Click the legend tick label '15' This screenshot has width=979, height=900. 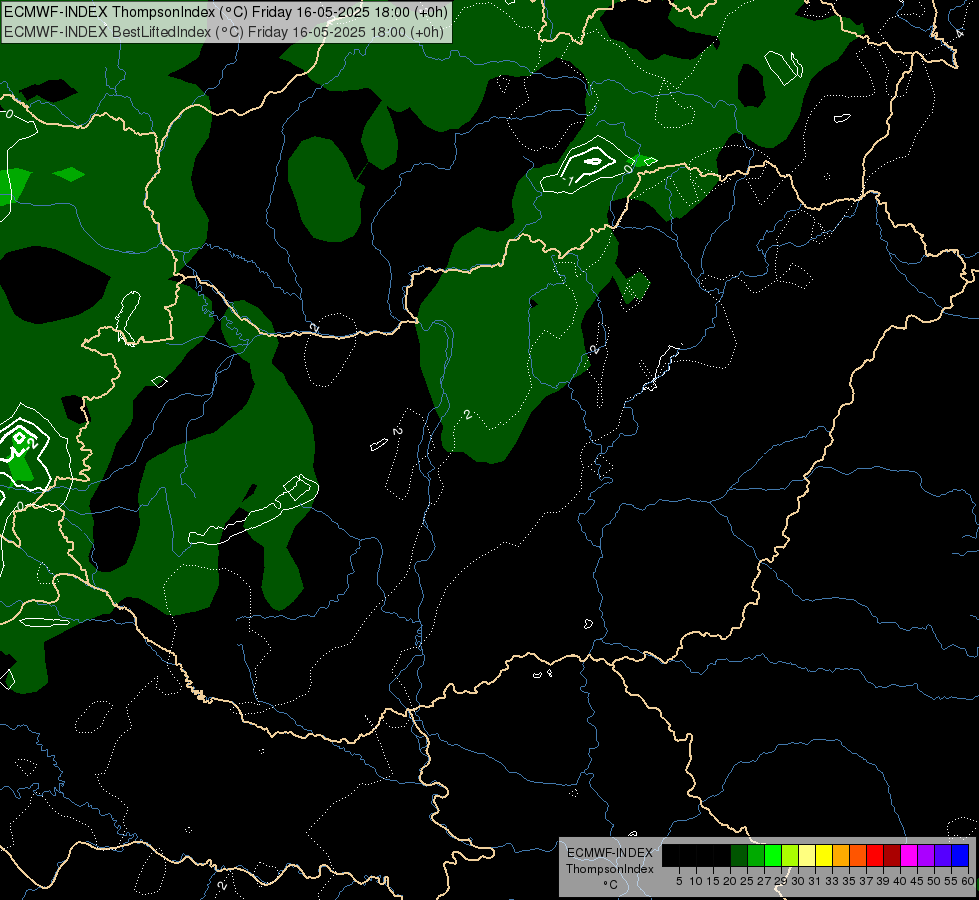[x=713, y=881]
